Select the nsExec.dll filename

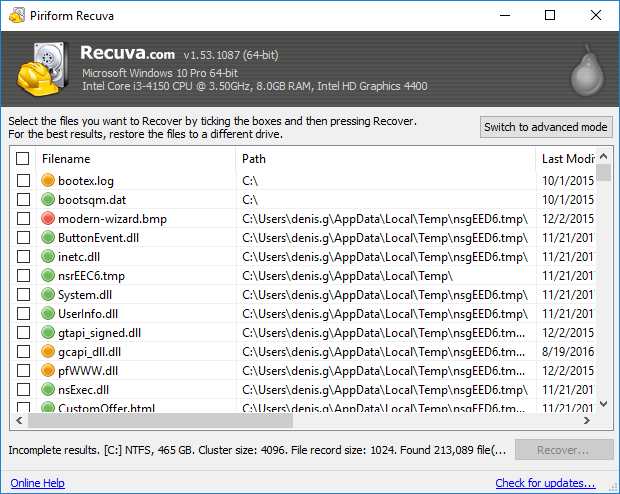click(83, 390)
